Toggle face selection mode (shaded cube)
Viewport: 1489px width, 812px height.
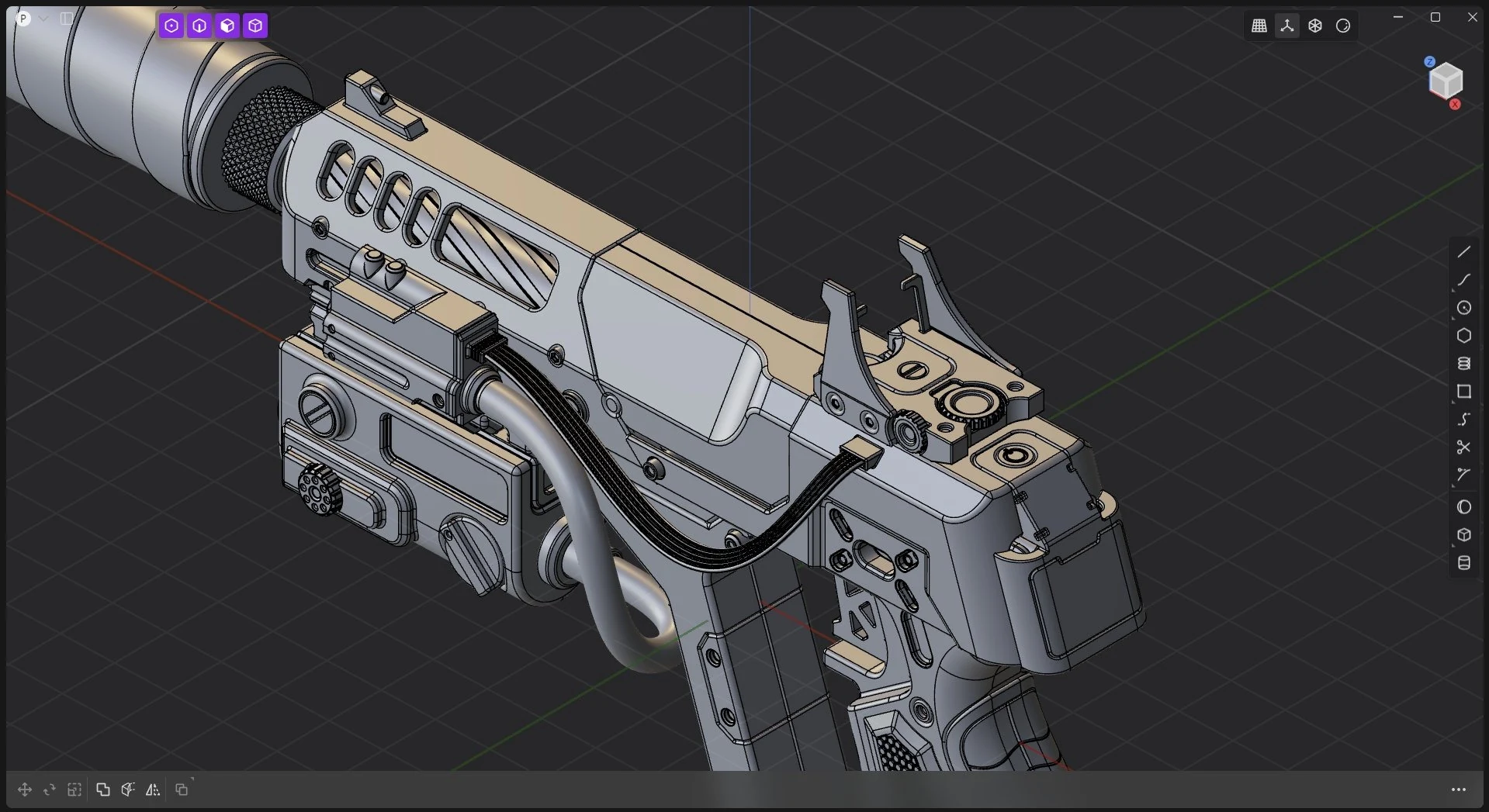(227, 26)
